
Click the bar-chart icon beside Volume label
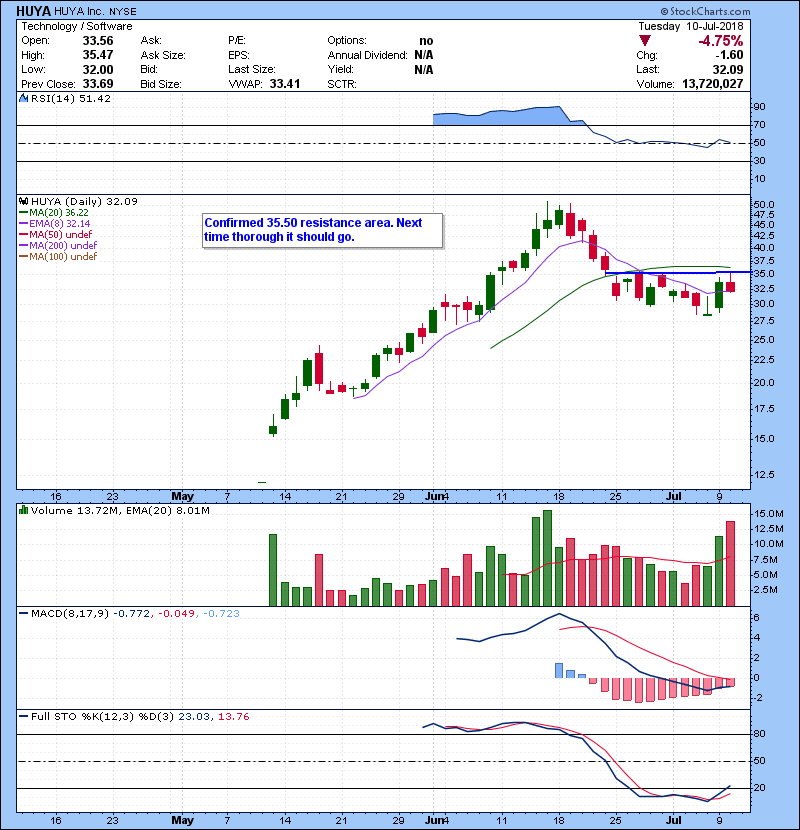tap(23, 510)
